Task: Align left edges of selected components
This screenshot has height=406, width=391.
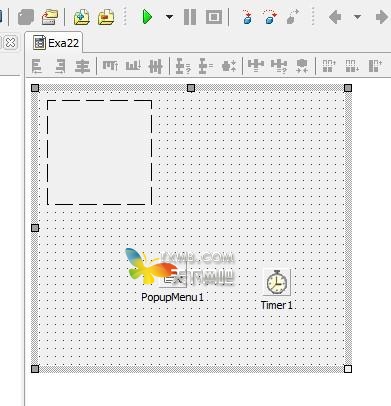Action: click(x=37, y=66)
